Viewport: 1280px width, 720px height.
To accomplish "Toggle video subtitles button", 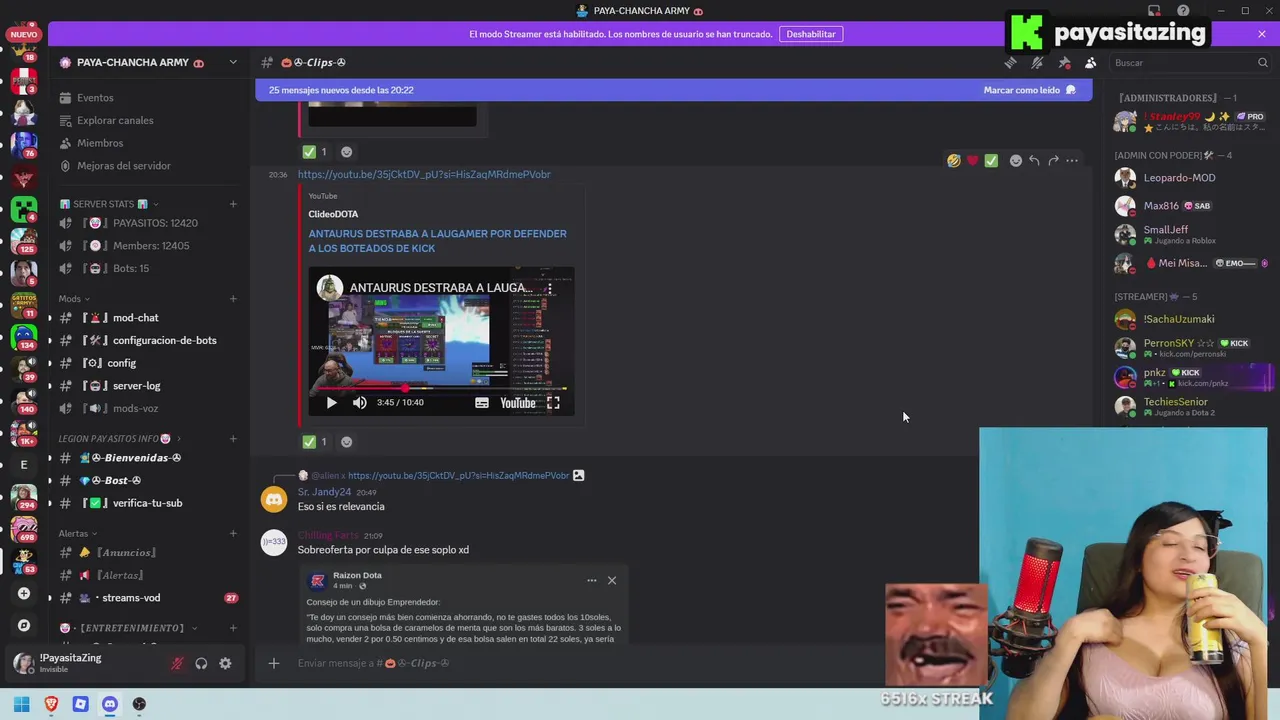I will (482, 403).
